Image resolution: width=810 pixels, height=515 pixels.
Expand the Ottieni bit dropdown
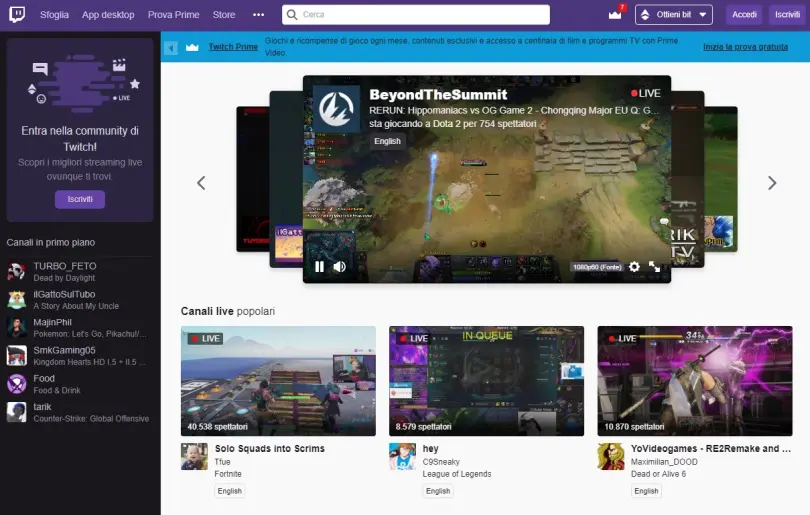pyautogui.click(x=674, y=14)
